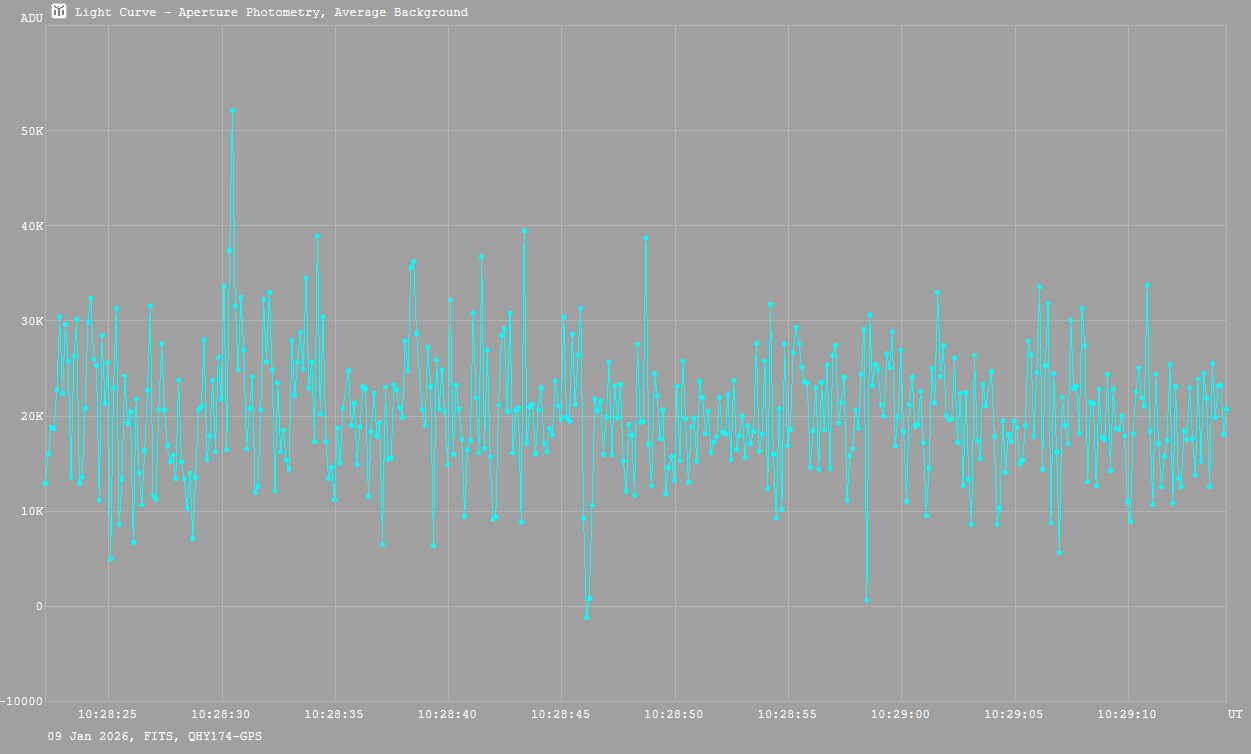Click the '09 Jan 2026, FITS, QHY174-GPS' footer text
The height and width of the screenshot is (754, 1251).
pyautogui.click(x=155, y=736)
